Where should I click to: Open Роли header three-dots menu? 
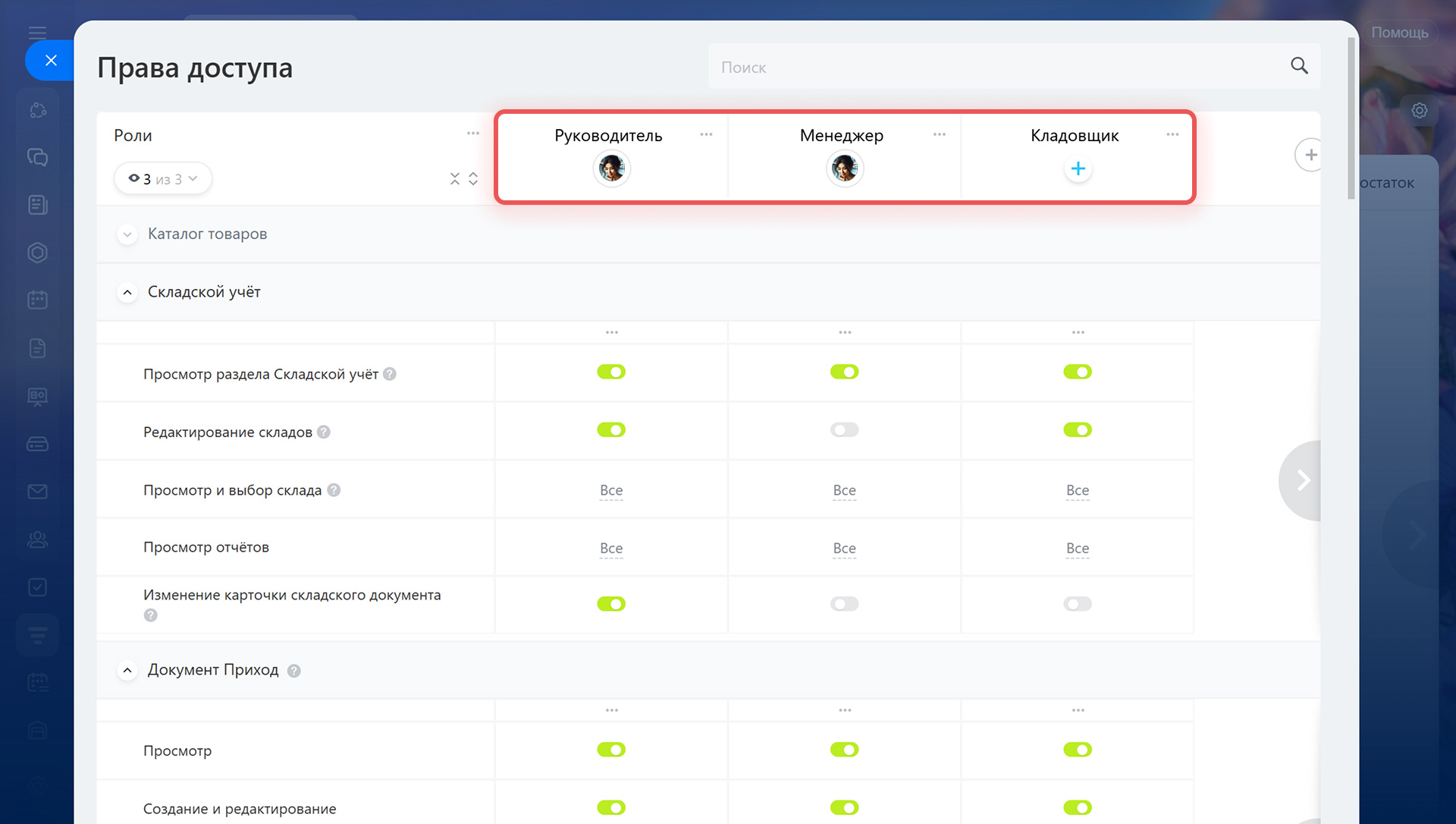pyautogui.click(x=472, y=134)
